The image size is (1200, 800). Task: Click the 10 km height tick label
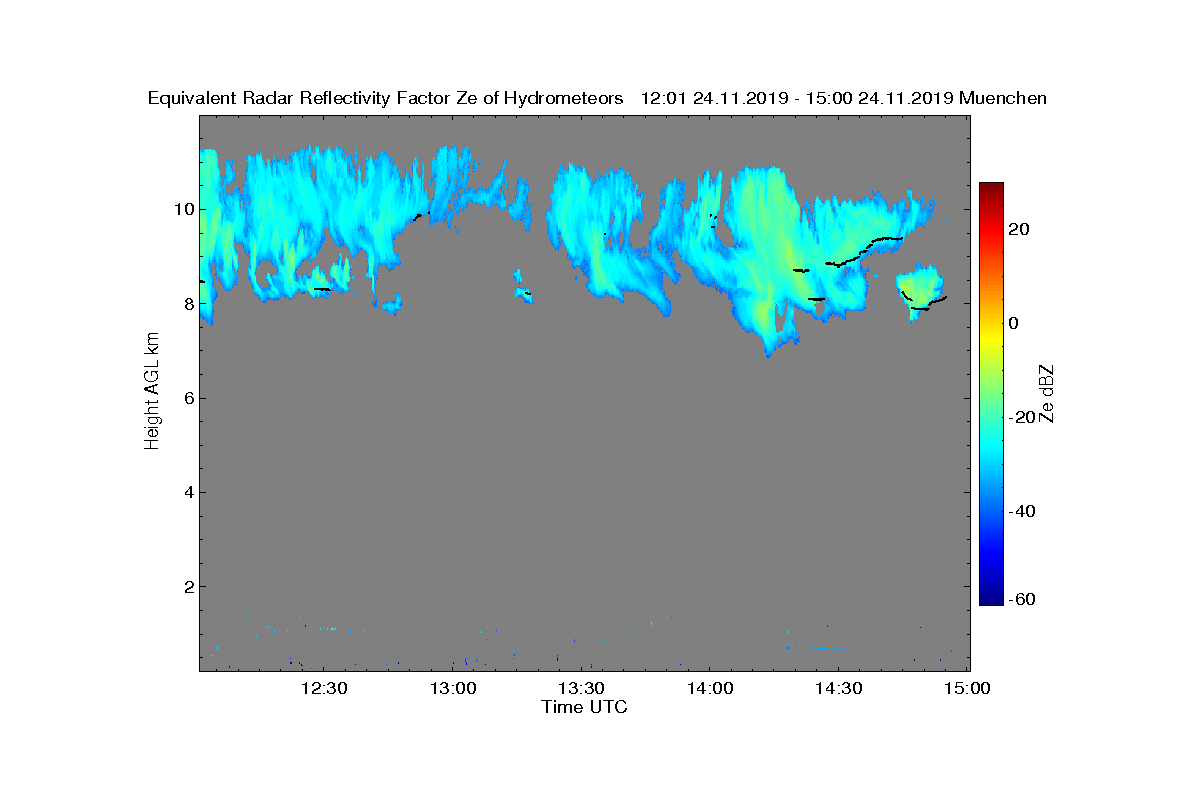(x=185, y=209)
